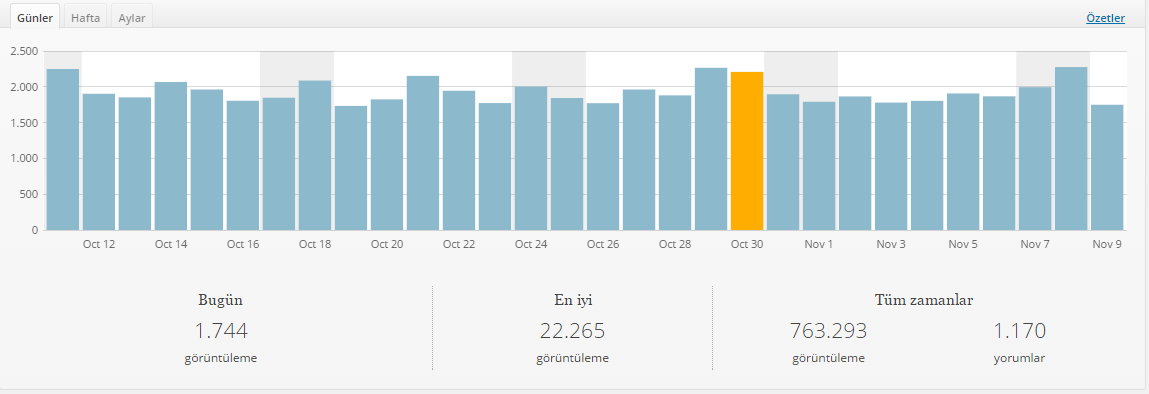Click the Oct 12 bar

click(x=99, y=162)
